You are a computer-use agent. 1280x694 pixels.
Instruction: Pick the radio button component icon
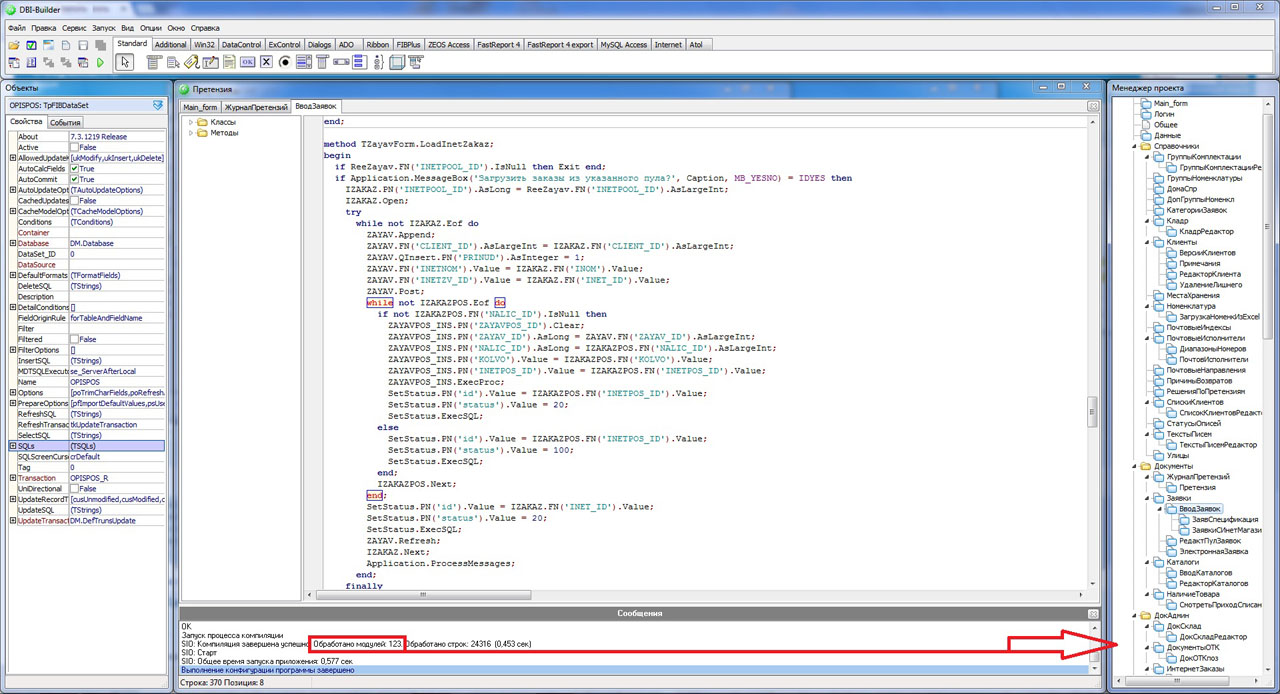coord(285,62)
